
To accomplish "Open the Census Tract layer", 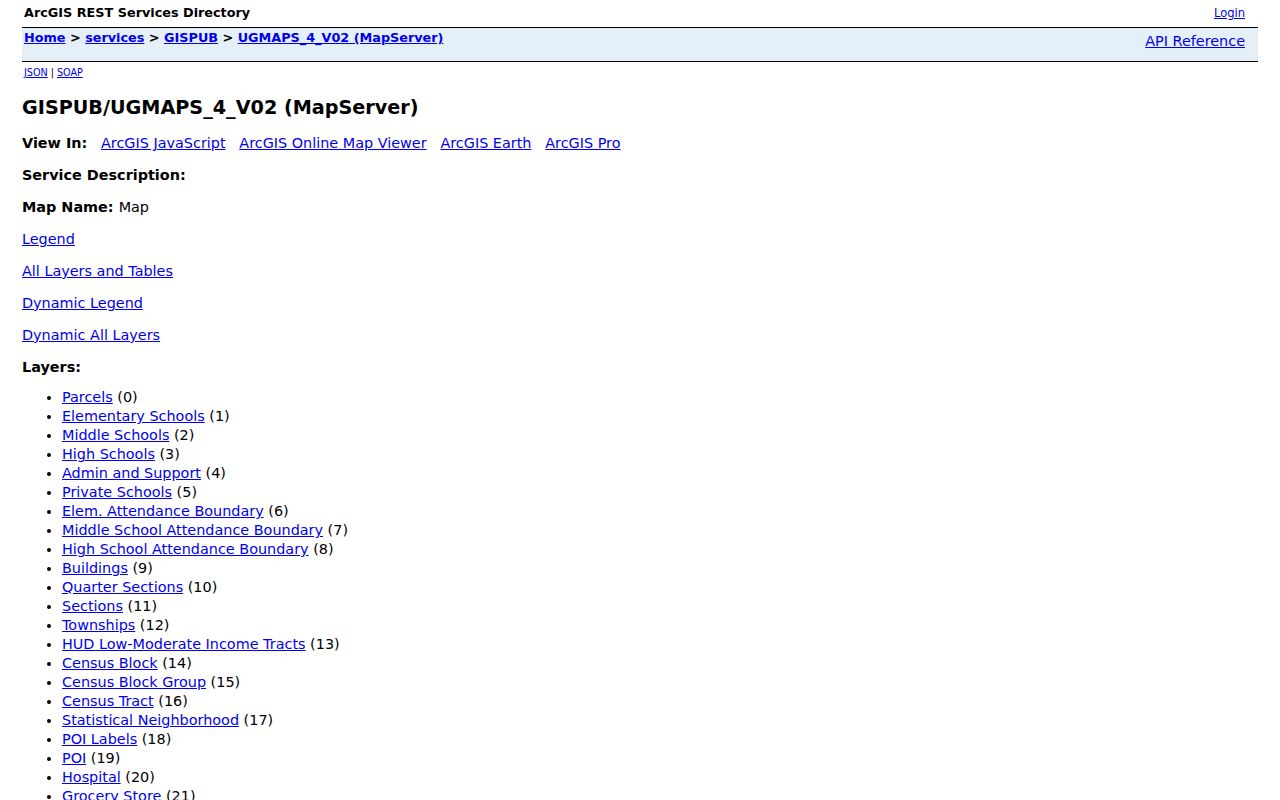I will (108, 701).
